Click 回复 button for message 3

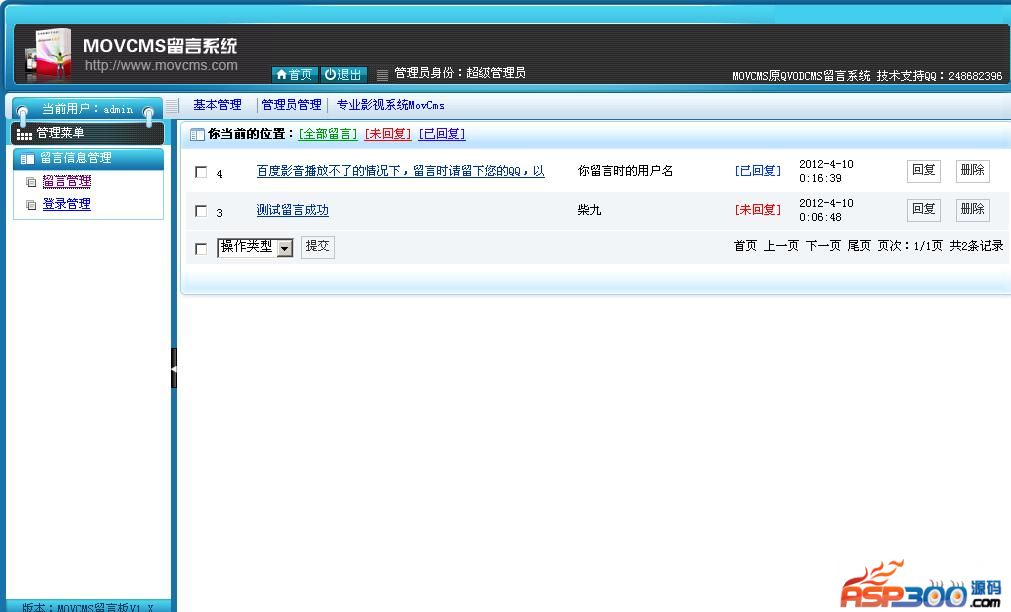point(923,210)
